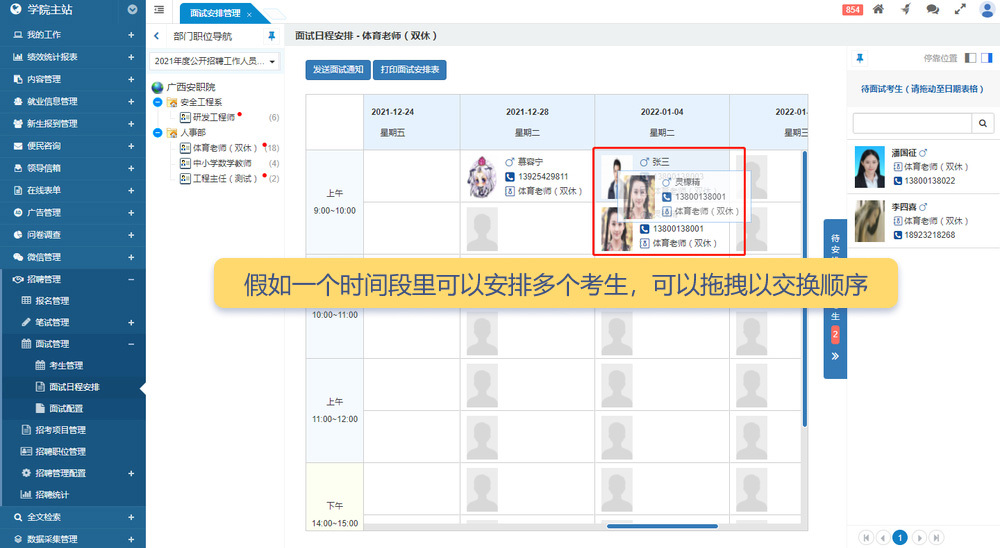Click the home icon in top bar

tap(878, 10)
